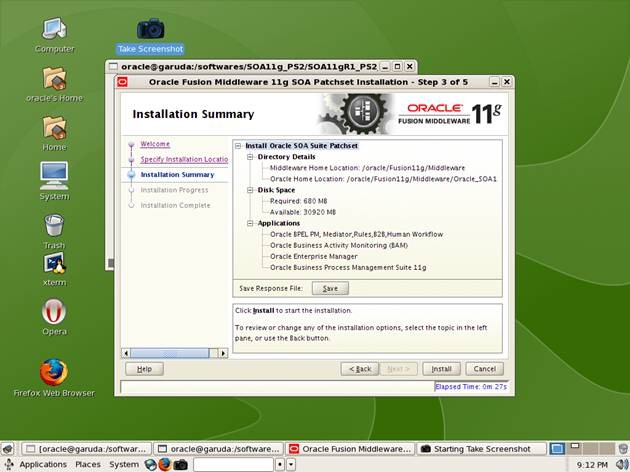Select the Oracle Home Location row
Viewport: 630px width, 472px height.
(x=383, y=179)
